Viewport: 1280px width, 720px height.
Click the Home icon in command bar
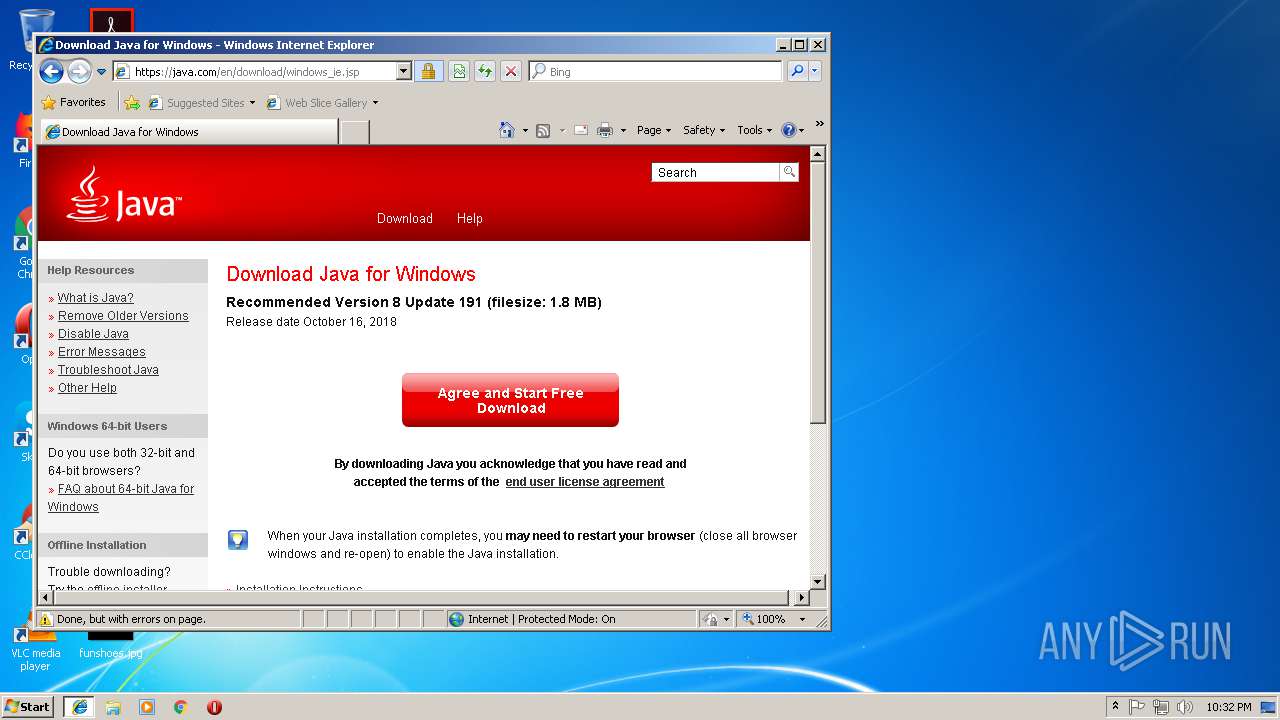tap(507, 130)
